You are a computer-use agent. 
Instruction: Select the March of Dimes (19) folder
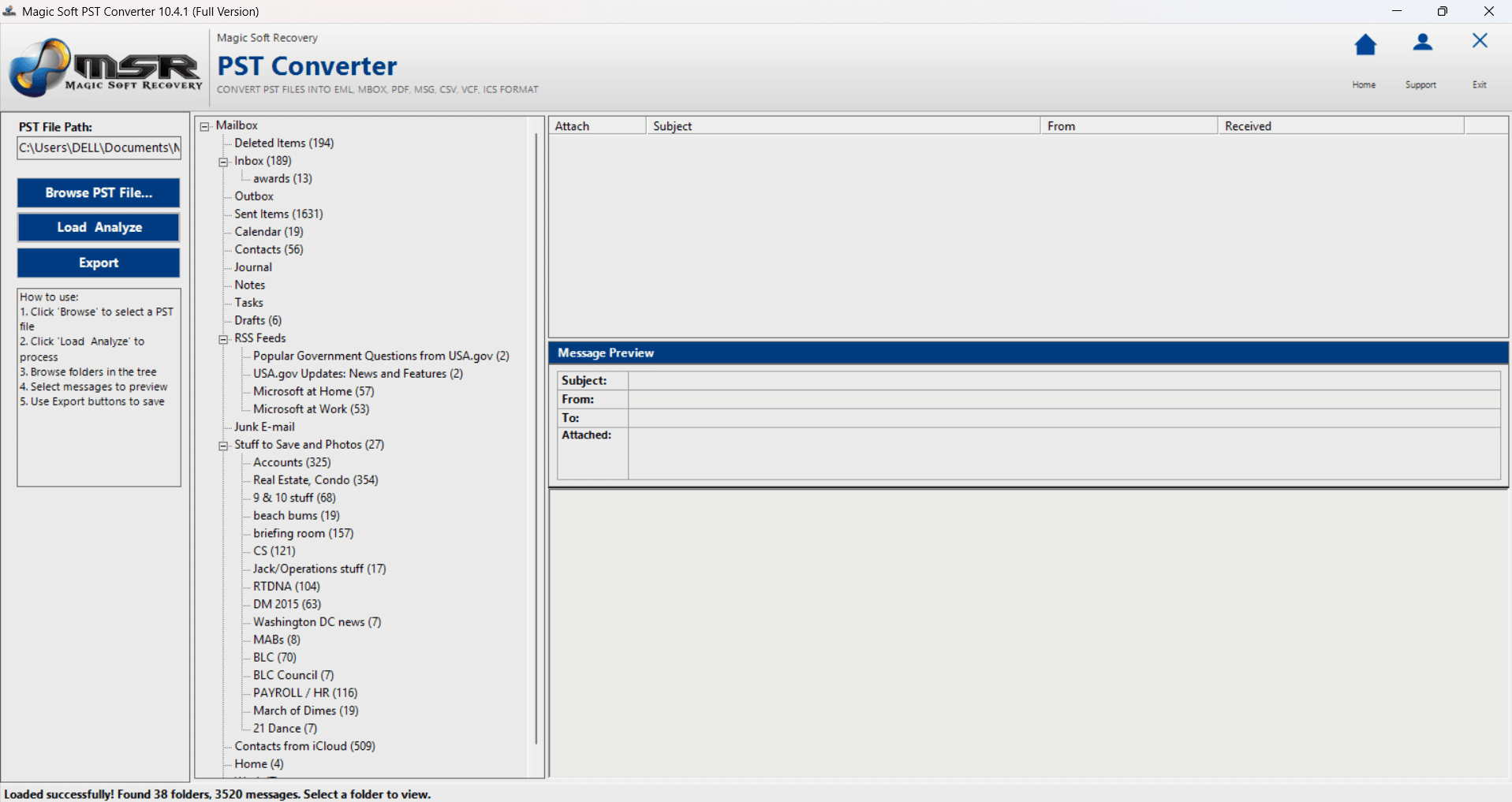pyautogui.click(x=306, y=711)
